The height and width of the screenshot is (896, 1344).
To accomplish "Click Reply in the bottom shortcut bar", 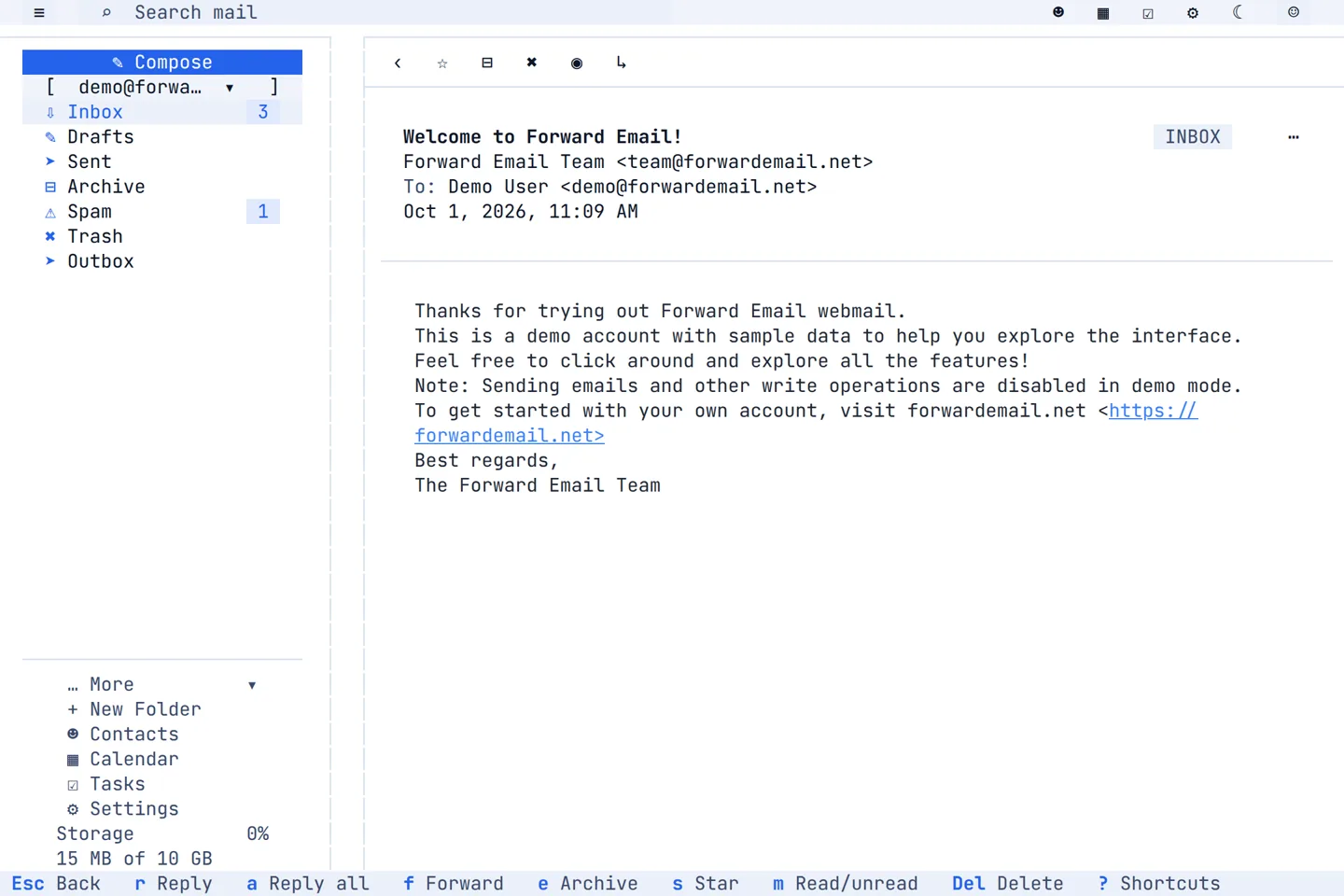I will pos(174,884).
